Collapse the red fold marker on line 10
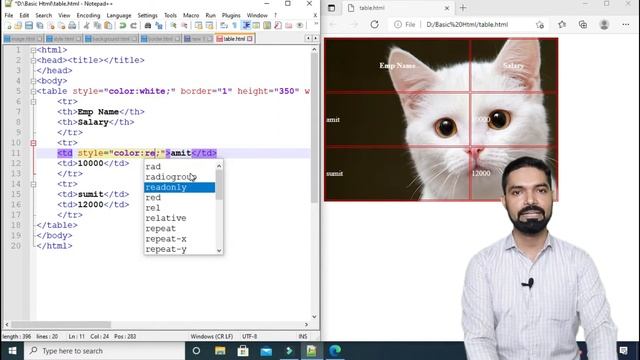This screenshot has height=360, width=640. coord(33,143)
